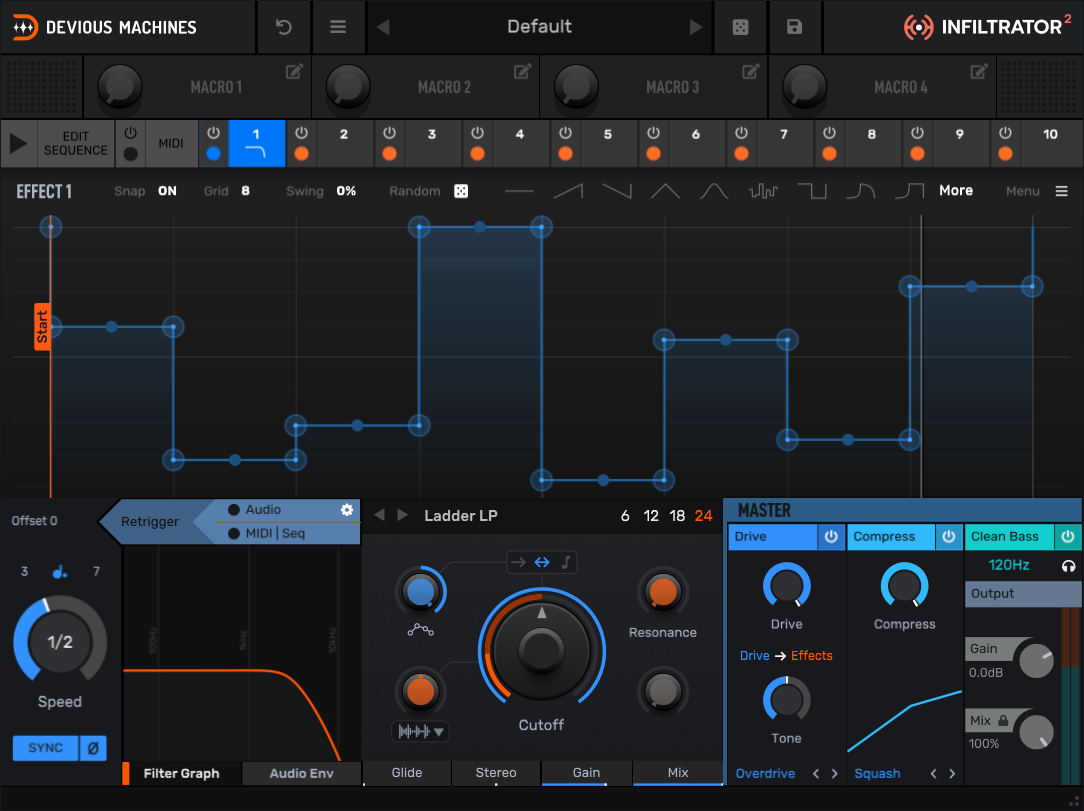Enable the Audio retrigger option
Image resolution: width=1084 pixels, height=811 pixels.
pos(234,510)
